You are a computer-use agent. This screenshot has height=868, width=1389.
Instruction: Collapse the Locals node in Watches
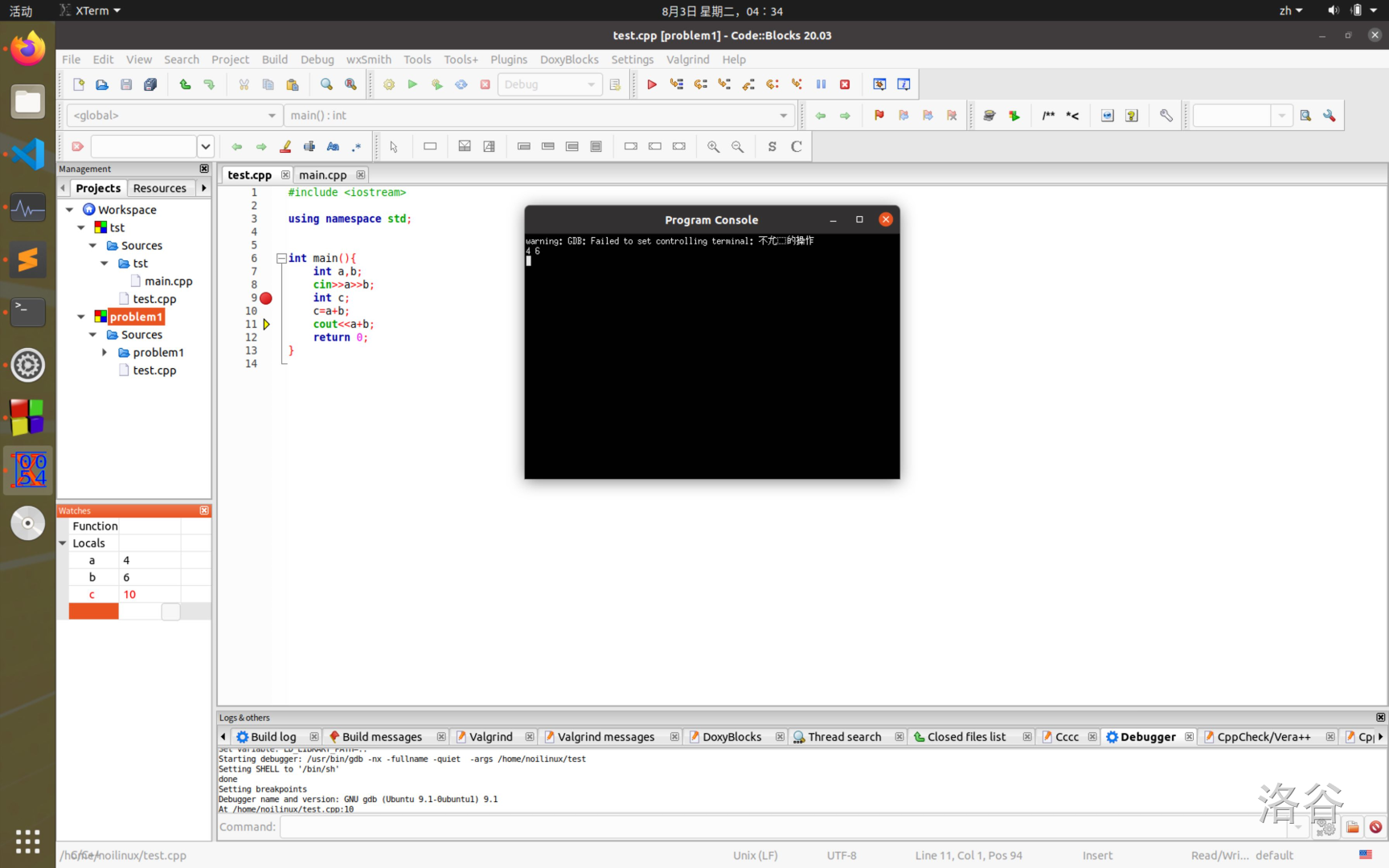tap(63, 543)
